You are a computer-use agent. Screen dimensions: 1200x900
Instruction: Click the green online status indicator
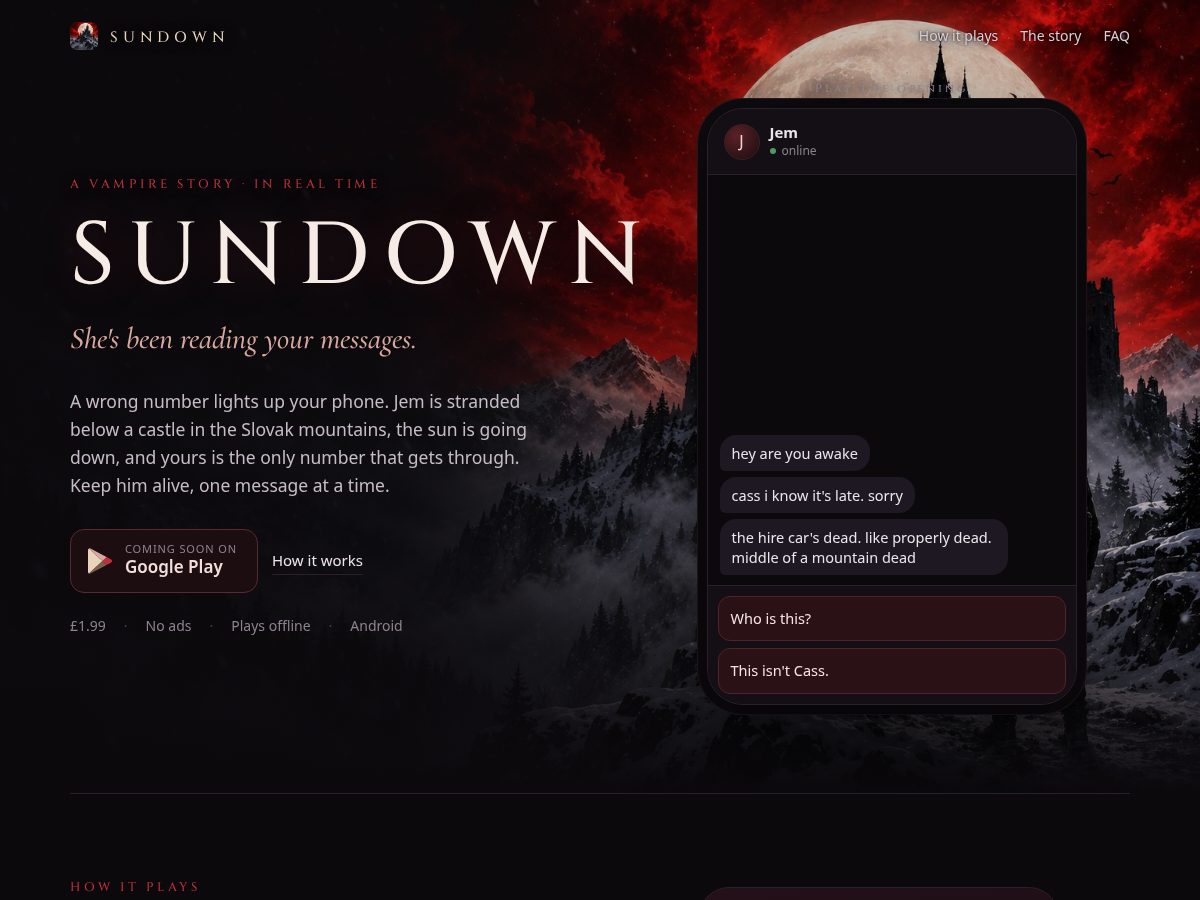pyautogui.click(x=773, y=151)
